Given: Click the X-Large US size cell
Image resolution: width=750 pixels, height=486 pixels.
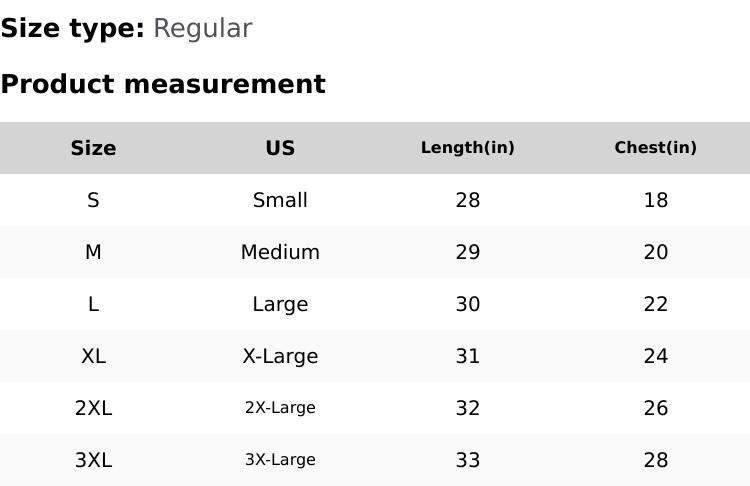Looking at the screenshot, I should click(x=280, y=356).
